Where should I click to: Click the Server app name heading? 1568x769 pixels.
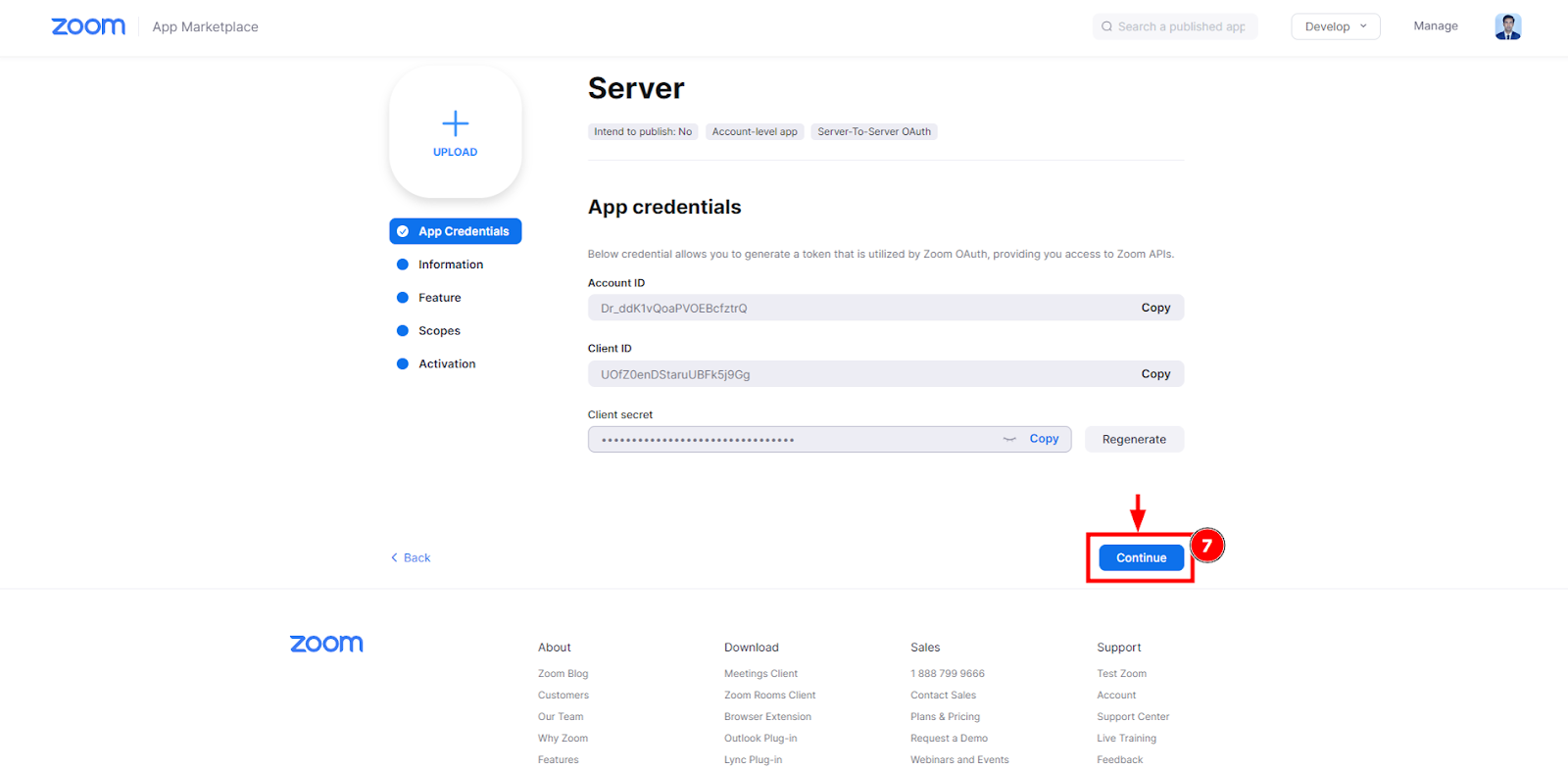tap(636, 88)
